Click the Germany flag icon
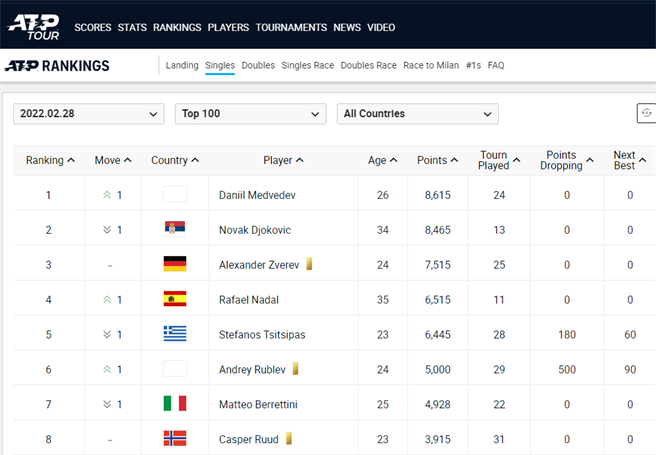This screenshot has height=455, width=656. 175,265
